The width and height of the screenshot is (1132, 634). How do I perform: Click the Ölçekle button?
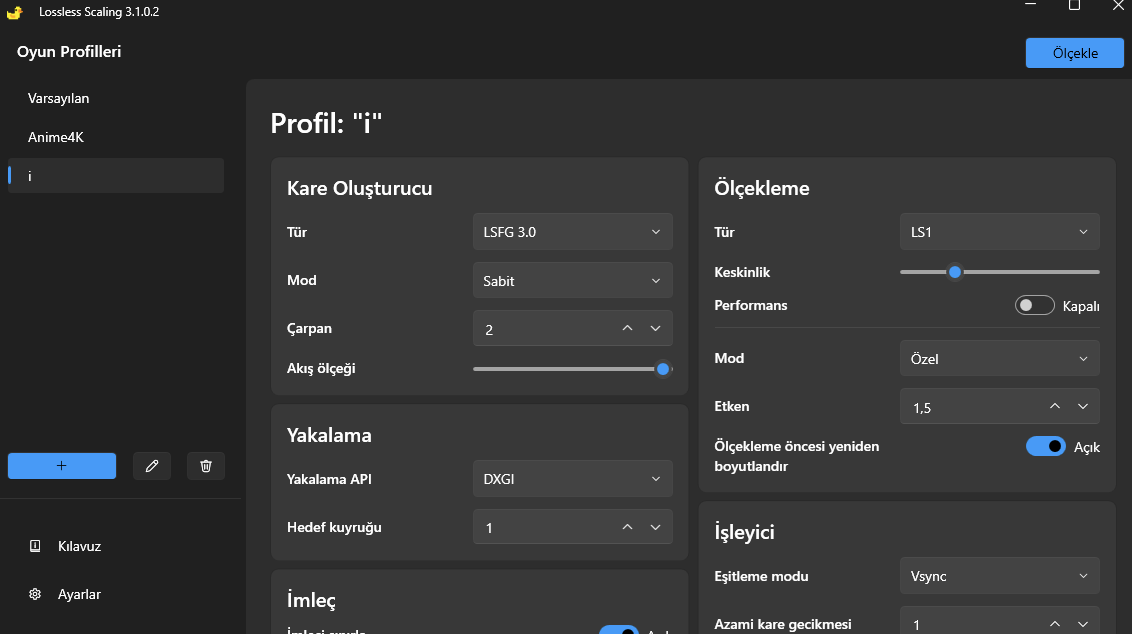1075,53
